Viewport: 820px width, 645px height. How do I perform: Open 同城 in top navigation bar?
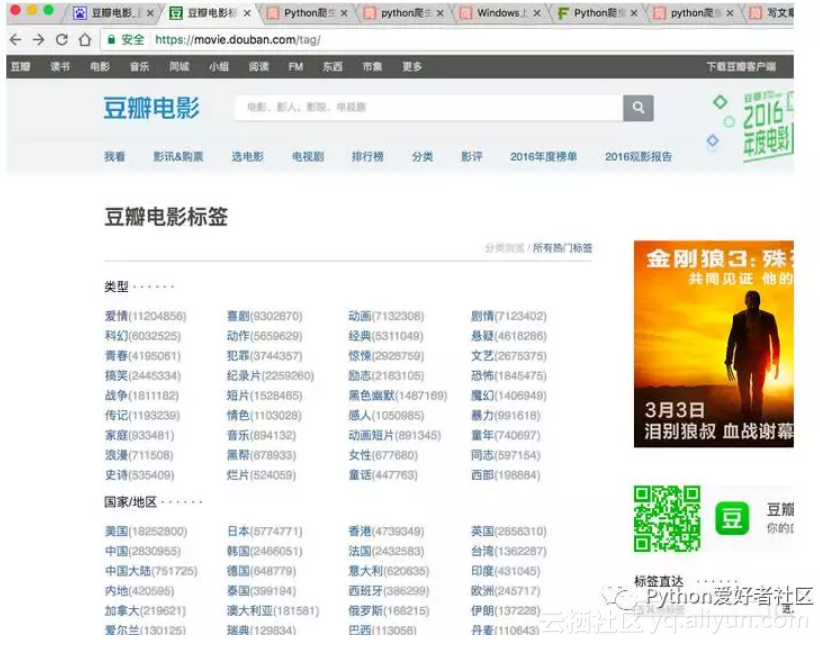[x=179, y=66]
